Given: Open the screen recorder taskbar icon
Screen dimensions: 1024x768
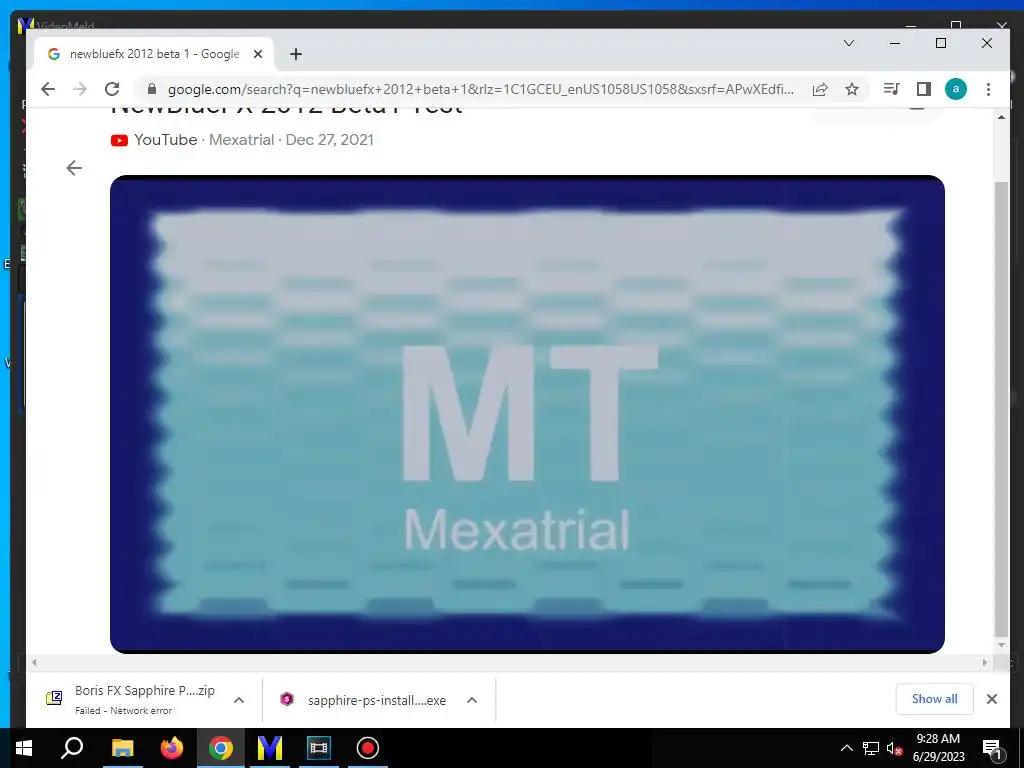Looking at the screenshot, I should coord(368,748).
